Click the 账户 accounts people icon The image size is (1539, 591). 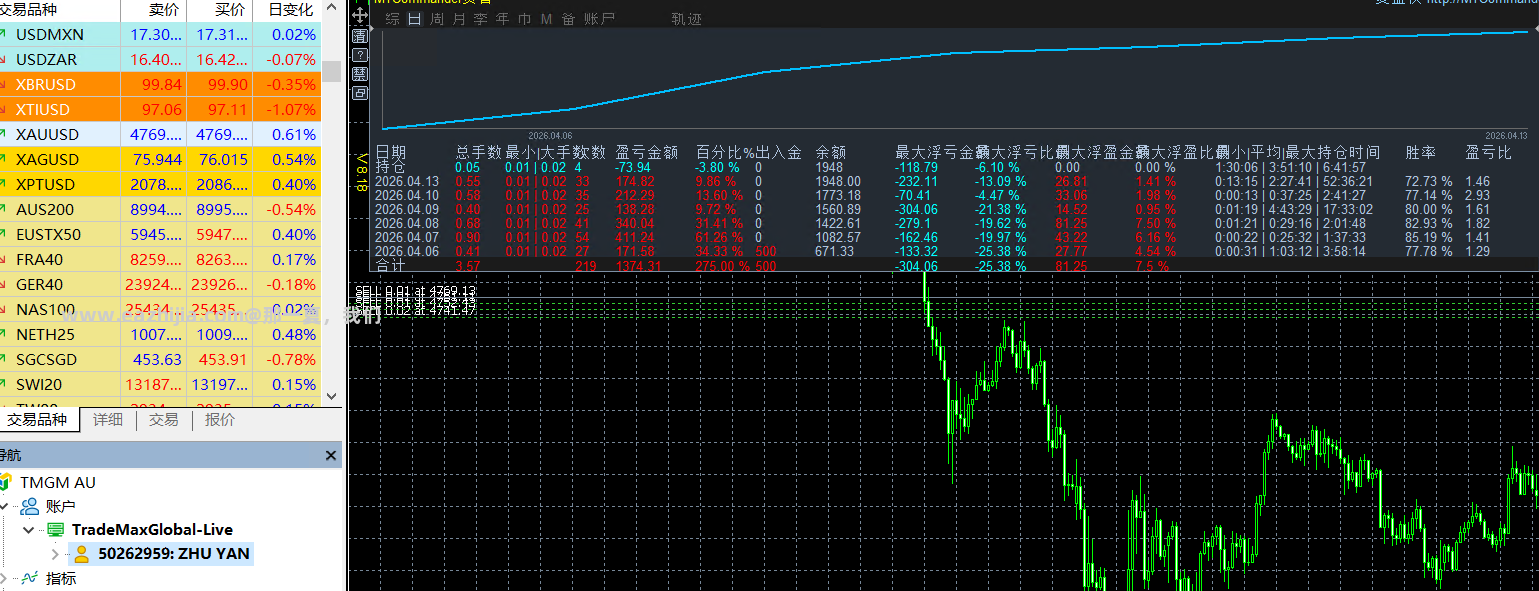30,506
